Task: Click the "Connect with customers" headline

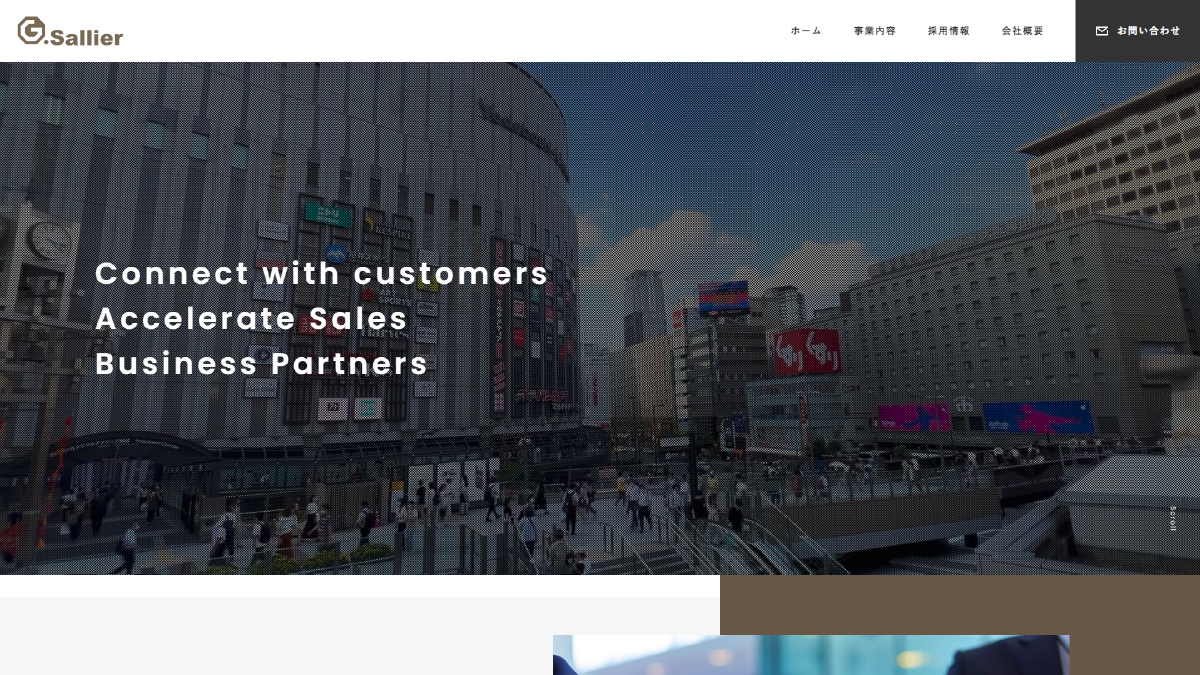Action: point(322,273)
